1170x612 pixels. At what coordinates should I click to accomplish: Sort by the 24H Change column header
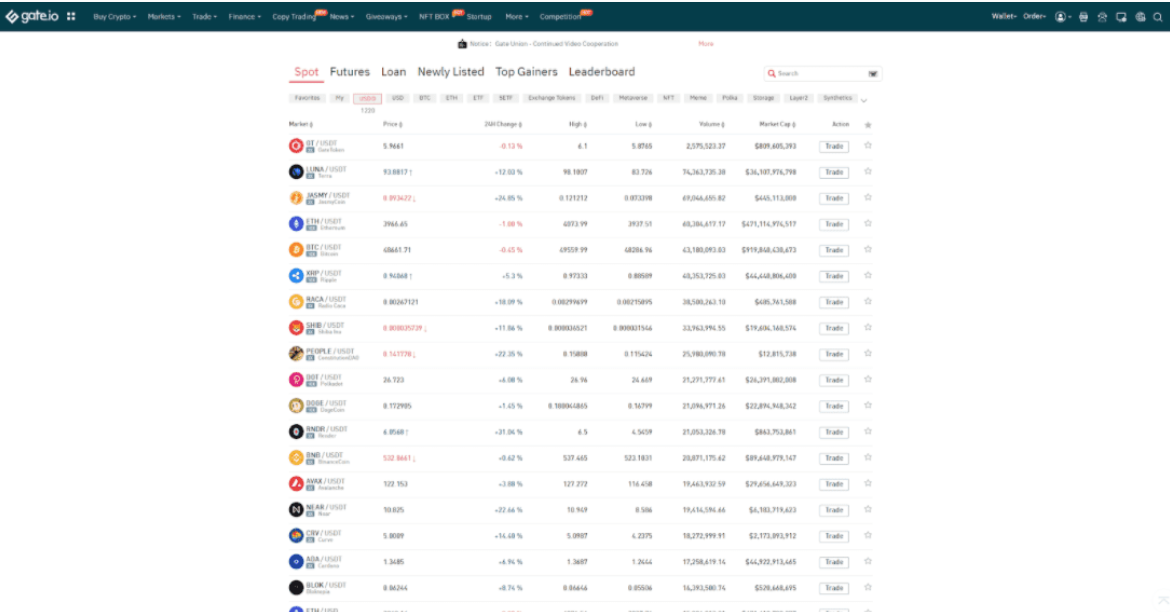tap(503, 125)
